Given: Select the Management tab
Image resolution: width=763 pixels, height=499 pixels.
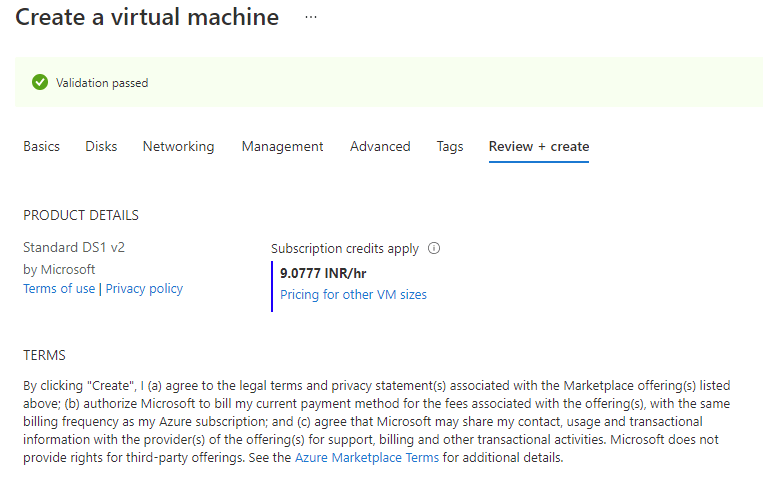Looking at the screenshot, I should [x=282, y=147].
